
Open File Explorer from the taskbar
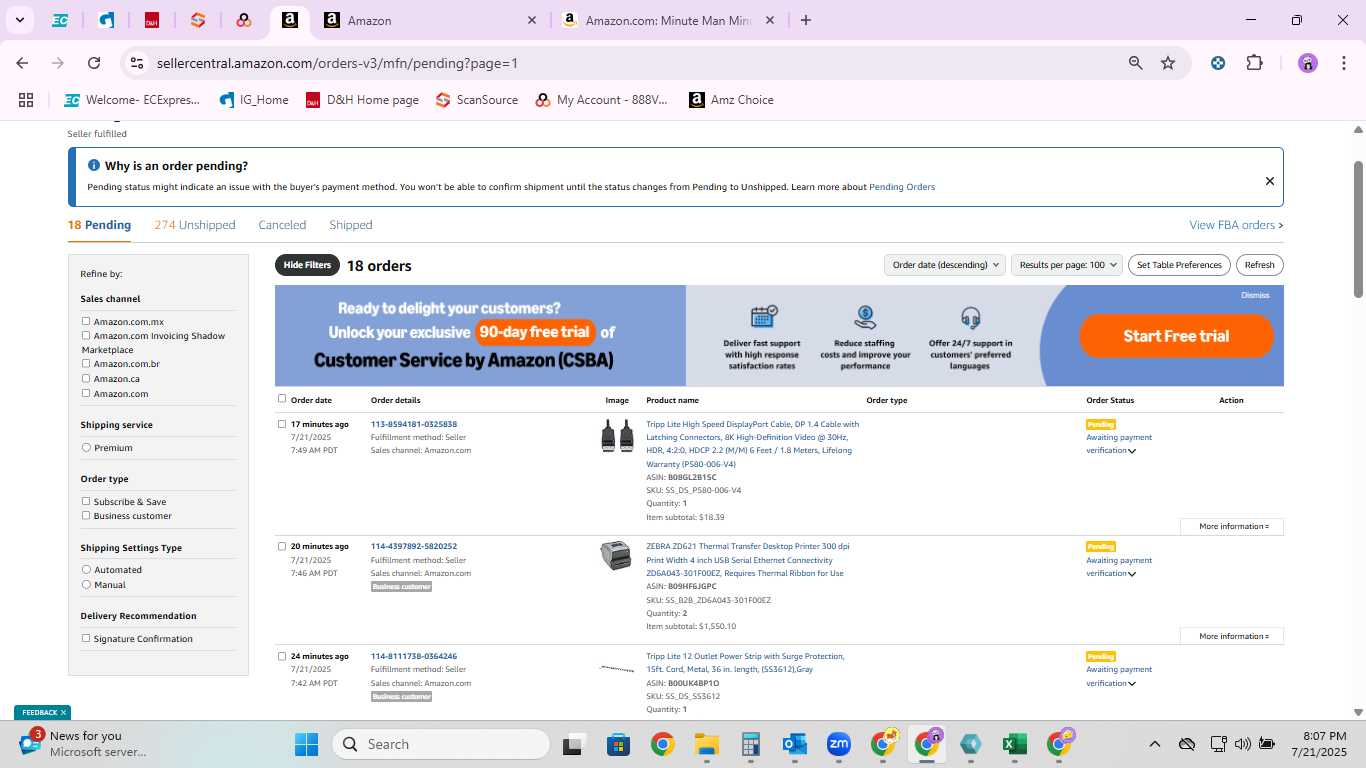(707, 744)
